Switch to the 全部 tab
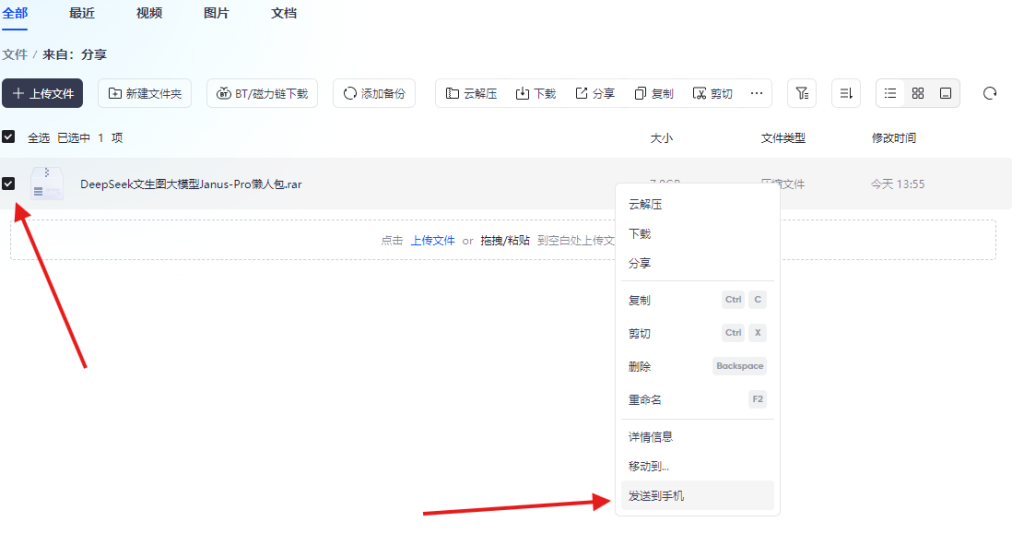This screenshot has width=1024, height=534. [14, 13]
